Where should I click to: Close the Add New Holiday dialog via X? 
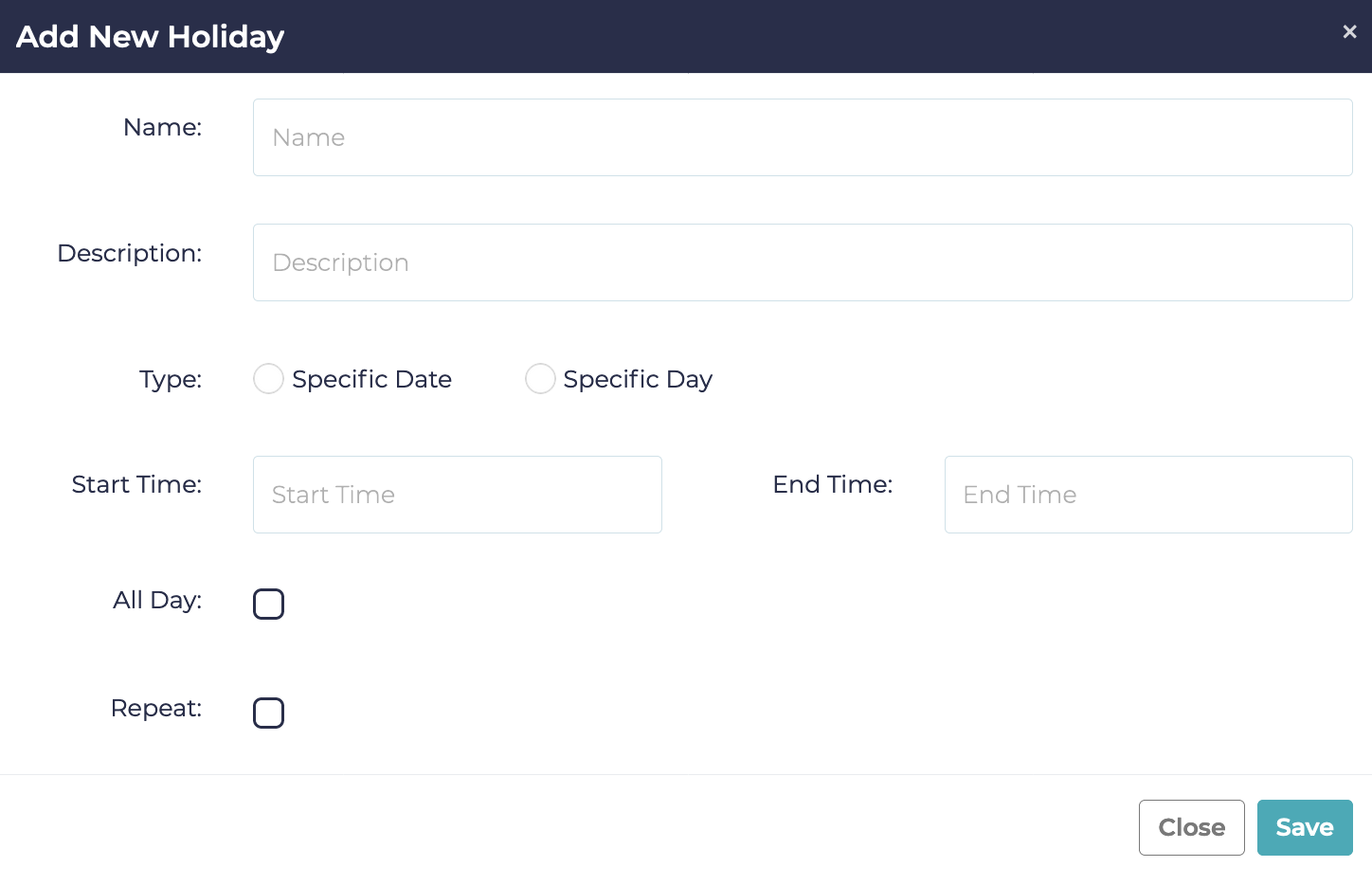click(1349, 32)
